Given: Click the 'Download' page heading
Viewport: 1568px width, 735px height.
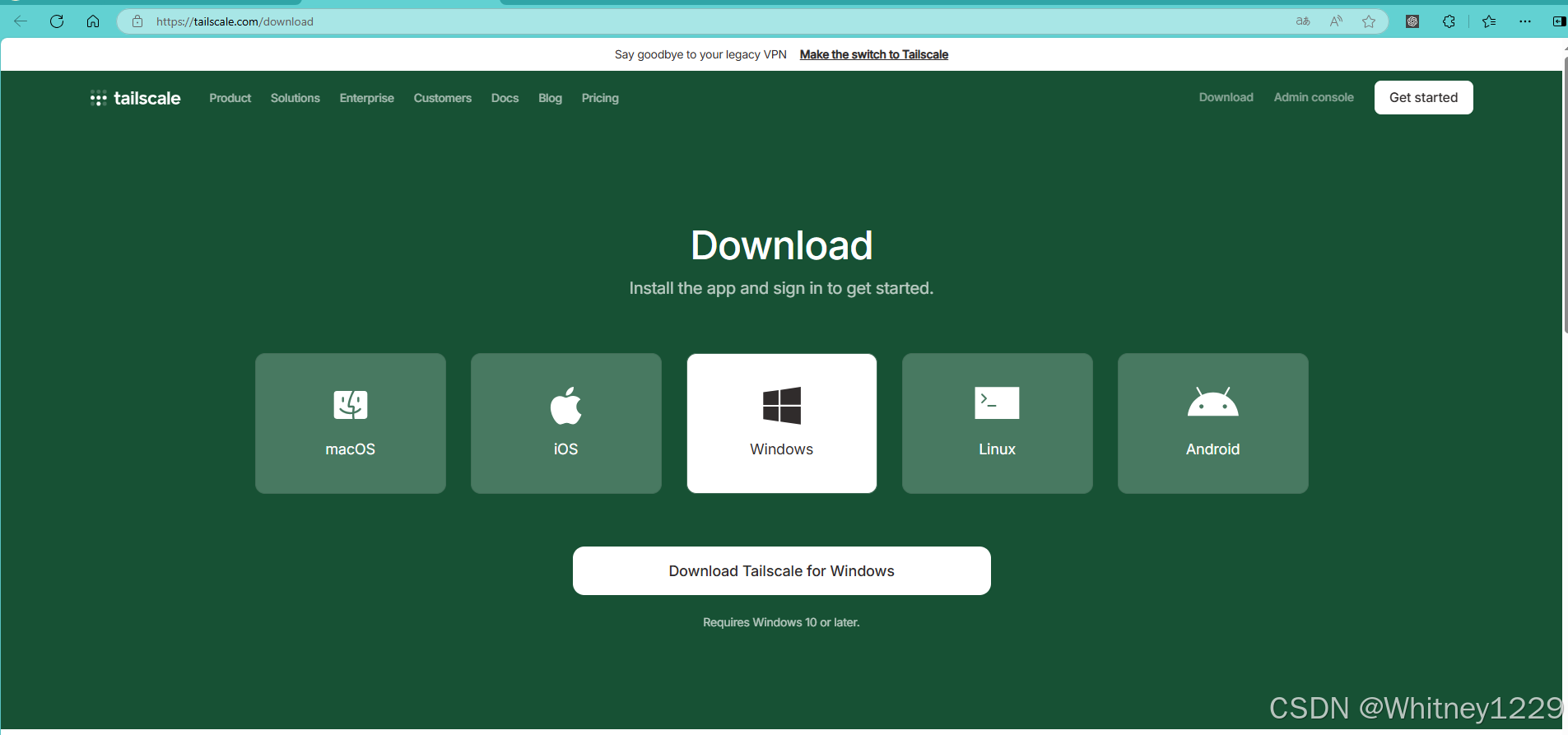Looking at the screenshot, I should click(x=782, y=245).
